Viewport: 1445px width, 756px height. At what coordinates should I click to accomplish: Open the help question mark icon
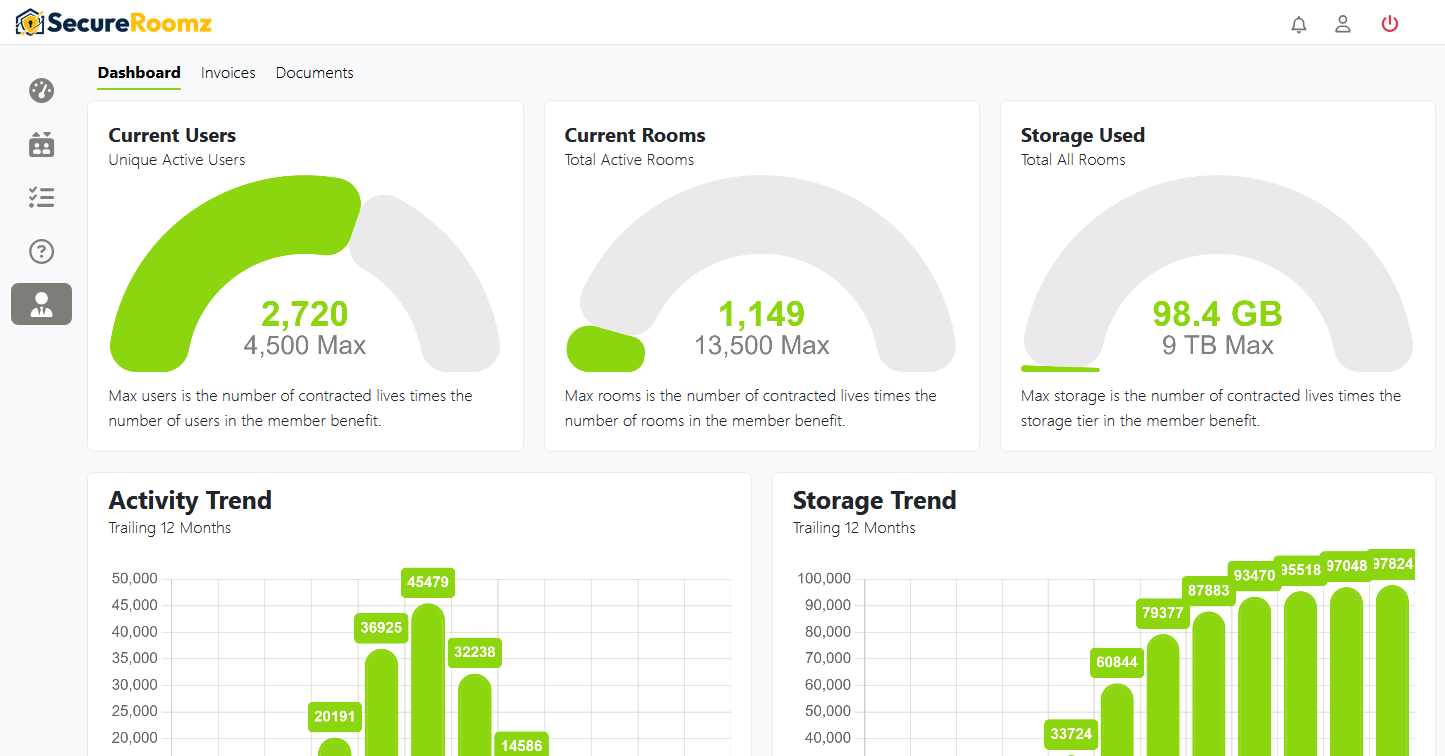pos(41,251)
